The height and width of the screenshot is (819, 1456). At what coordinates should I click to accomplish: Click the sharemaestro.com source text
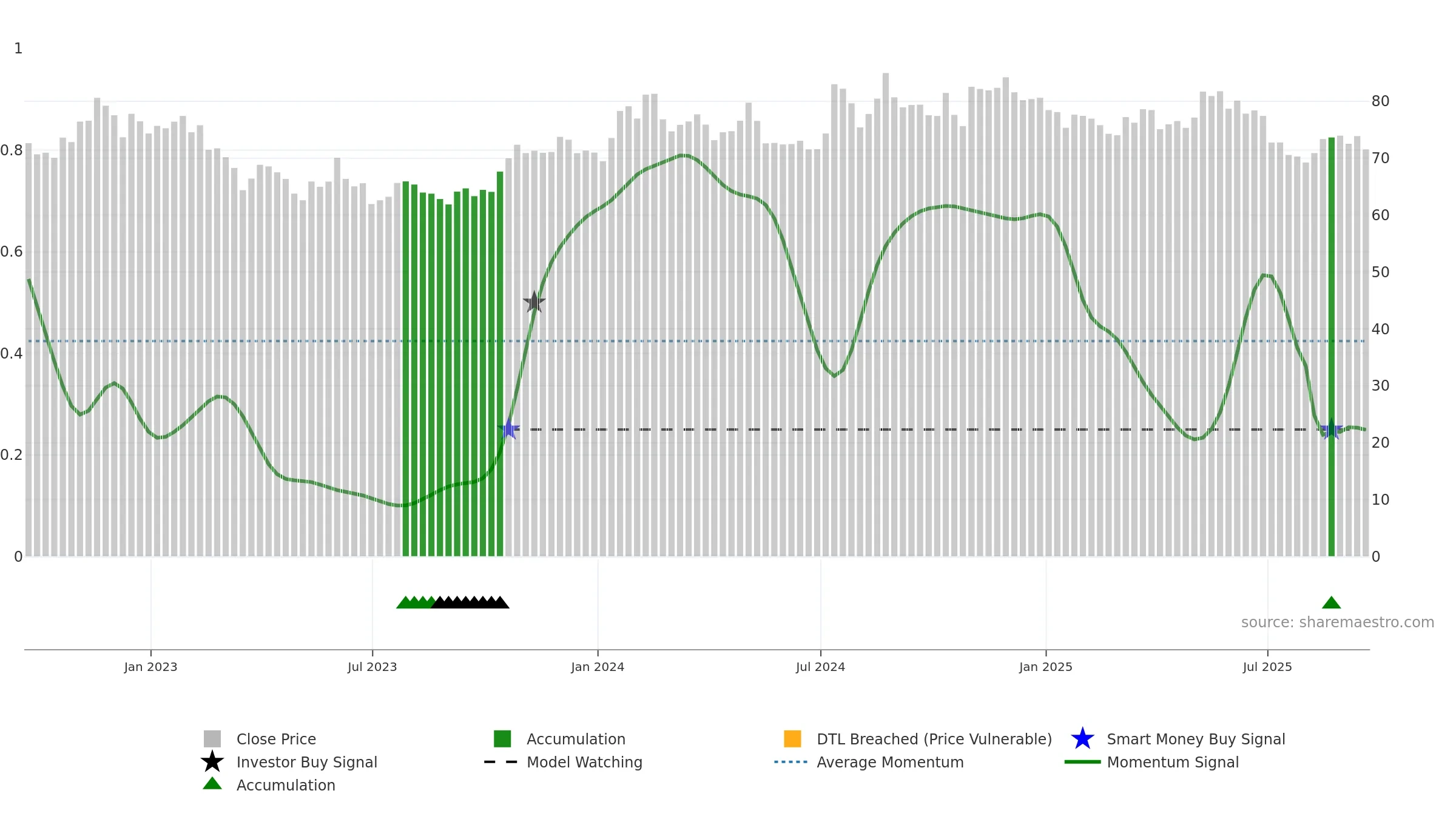pos(1338,622)
